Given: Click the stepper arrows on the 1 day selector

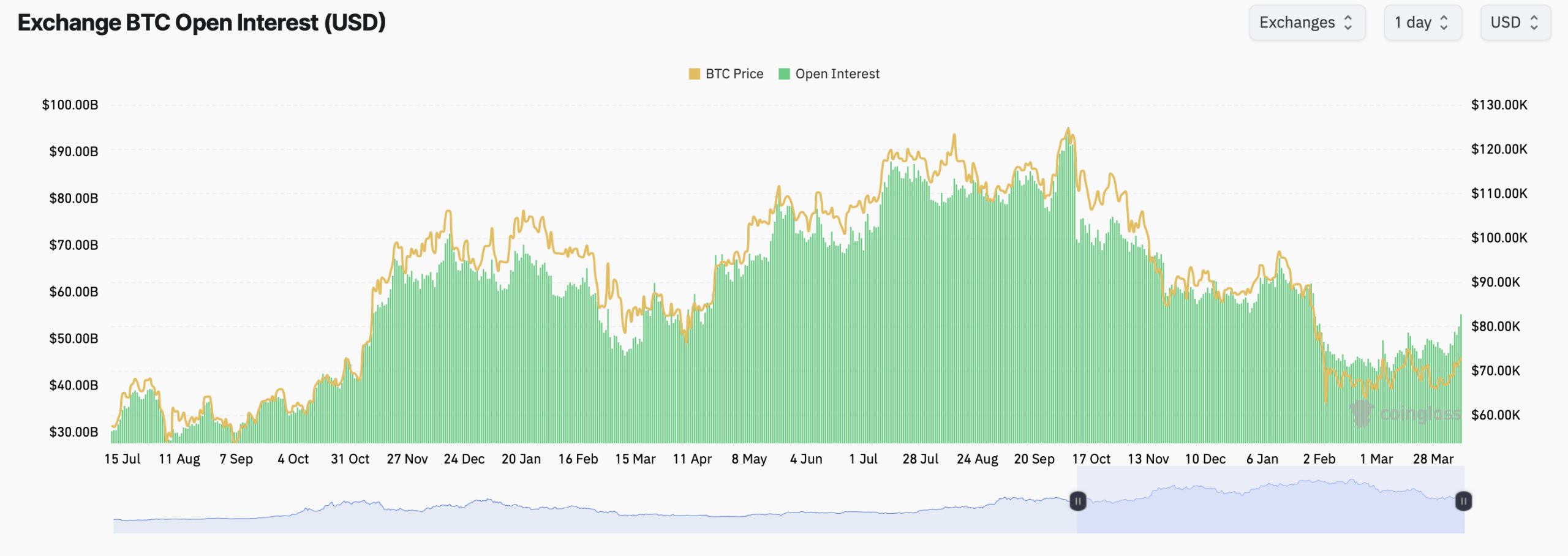Looking at the screenshot, I should coord(1444,23).
